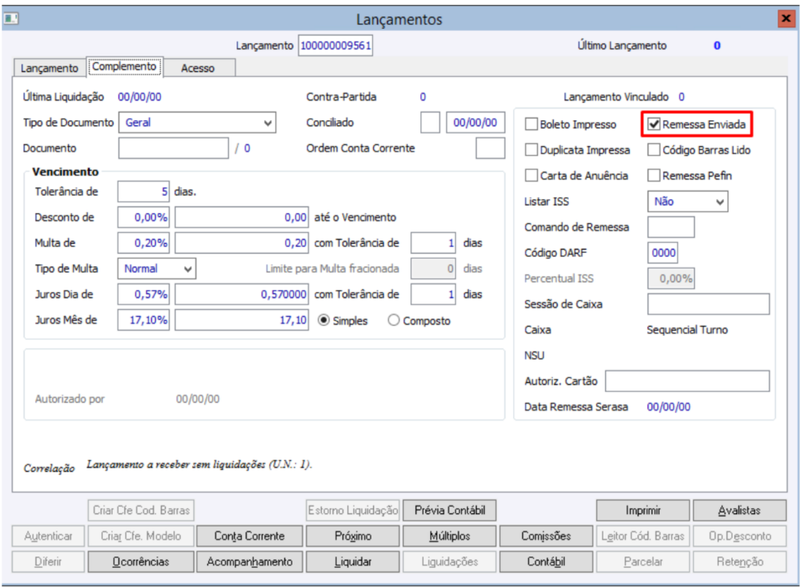This screenshot has height=587, width=800.
Task: Click the Múltiplos button
Action: pos(449,536)
